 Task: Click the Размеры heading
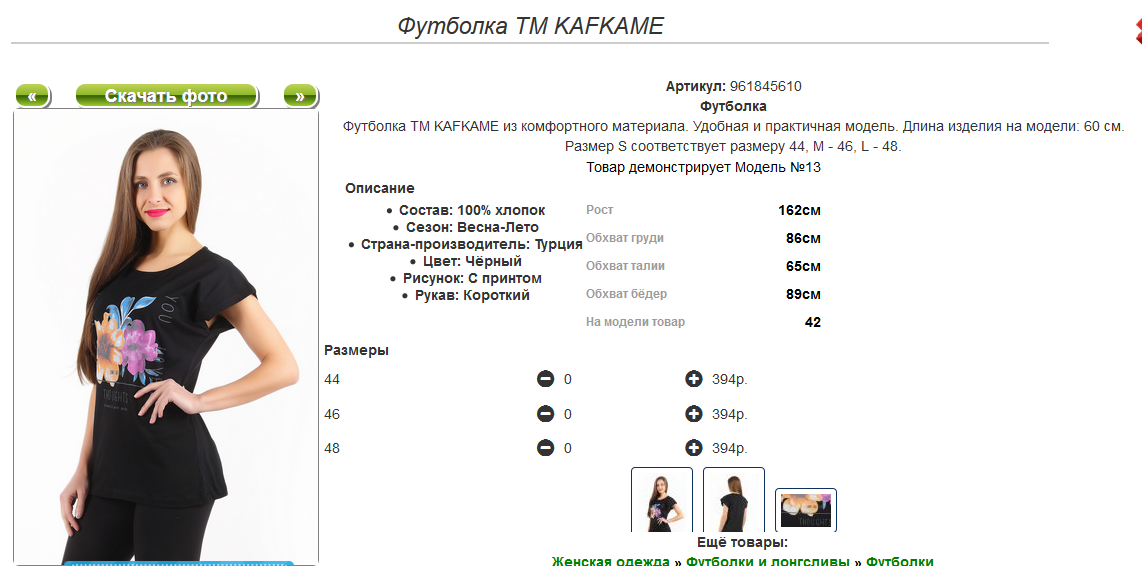tap(356, 350)
